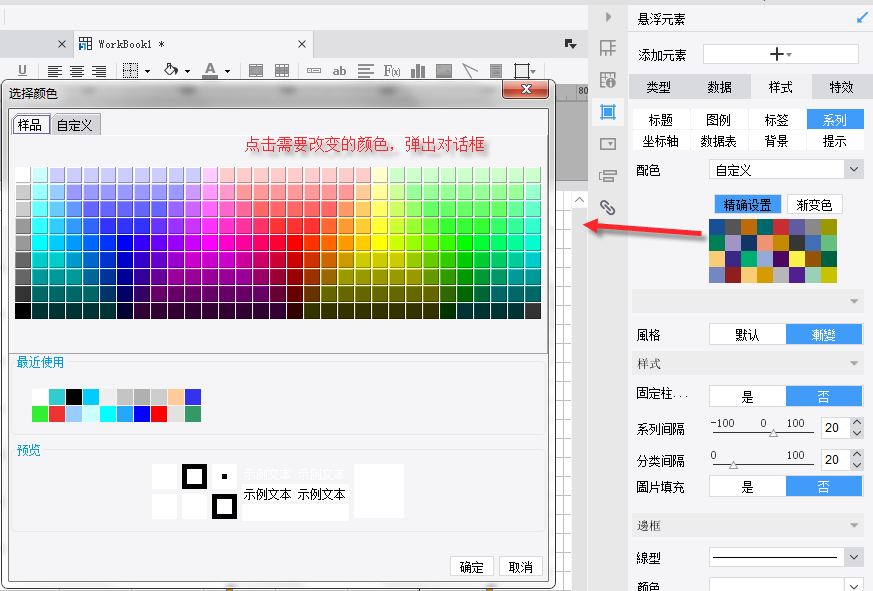Click the center text alignment icon
This screenshot has width=873, height=591.
[76, 71]
